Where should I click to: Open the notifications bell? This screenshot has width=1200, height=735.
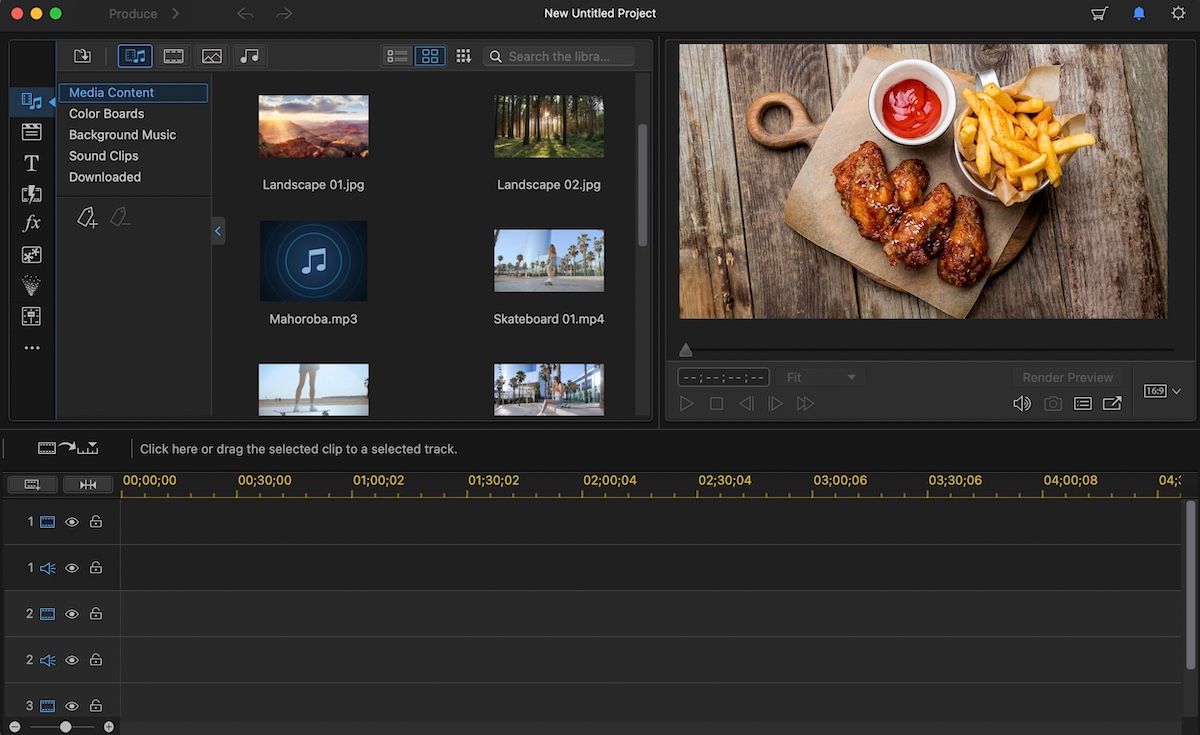click(x=1139, y=13)
